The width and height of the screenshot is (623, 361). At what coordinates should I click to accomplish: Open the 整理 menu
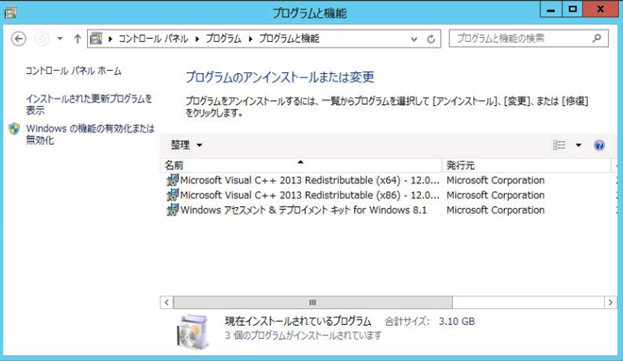click(x=186, y=145)
